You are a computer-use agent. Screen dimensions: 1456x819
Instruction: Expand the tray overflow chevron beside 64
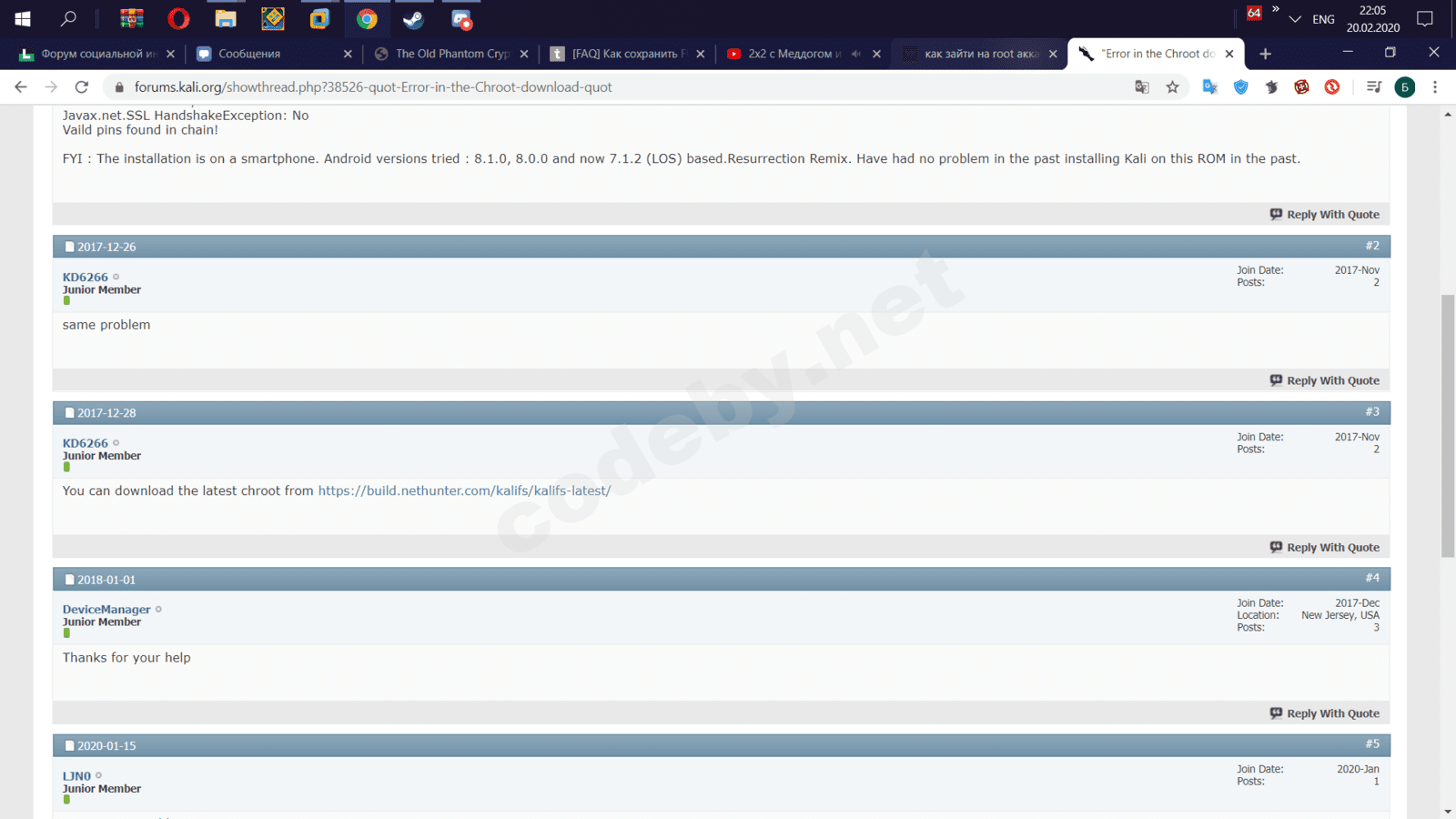click(1276, 9)
